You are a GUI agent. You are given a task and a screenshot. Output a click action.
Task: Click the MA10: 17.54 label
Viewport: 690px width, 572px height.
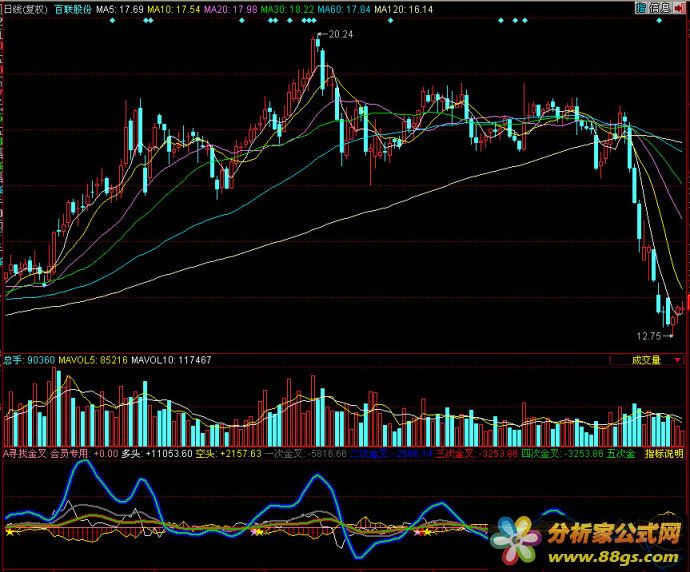coord(173,9)
